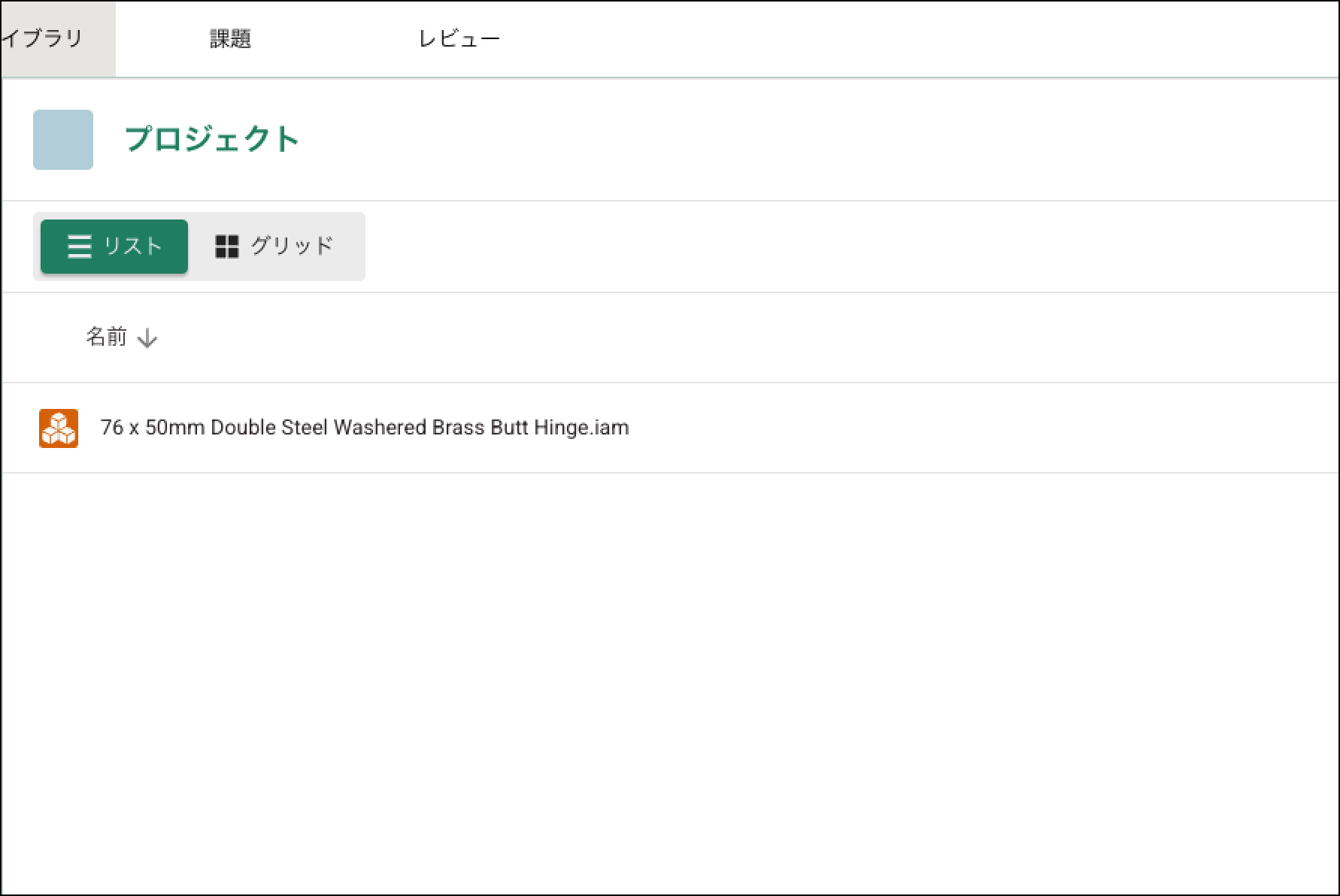Click the four-squares icon beside グリッド
The image size is (1340, 896).
[226, 247]
